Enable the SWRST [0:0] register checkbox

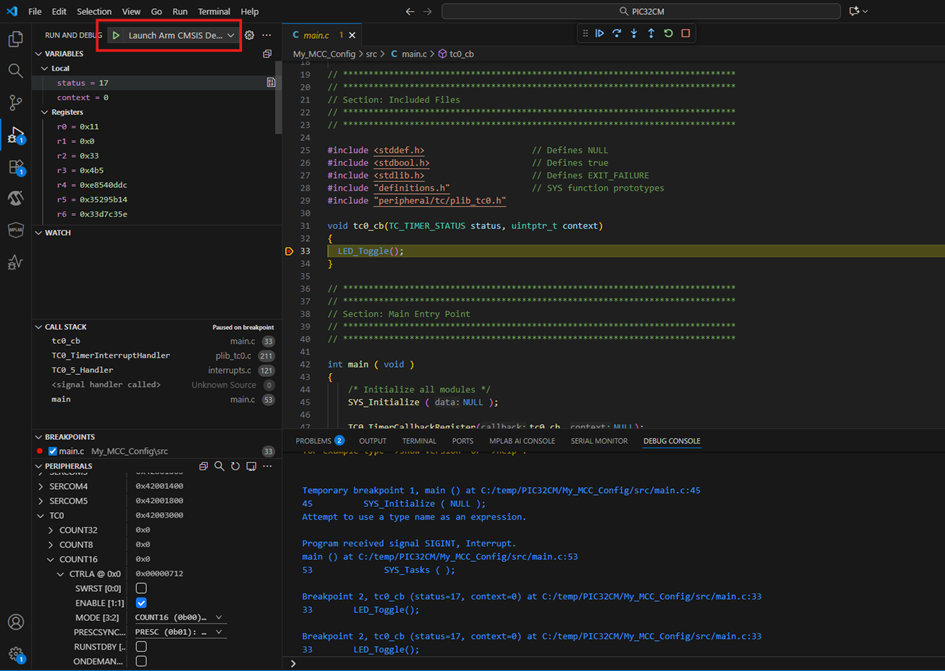141,588
